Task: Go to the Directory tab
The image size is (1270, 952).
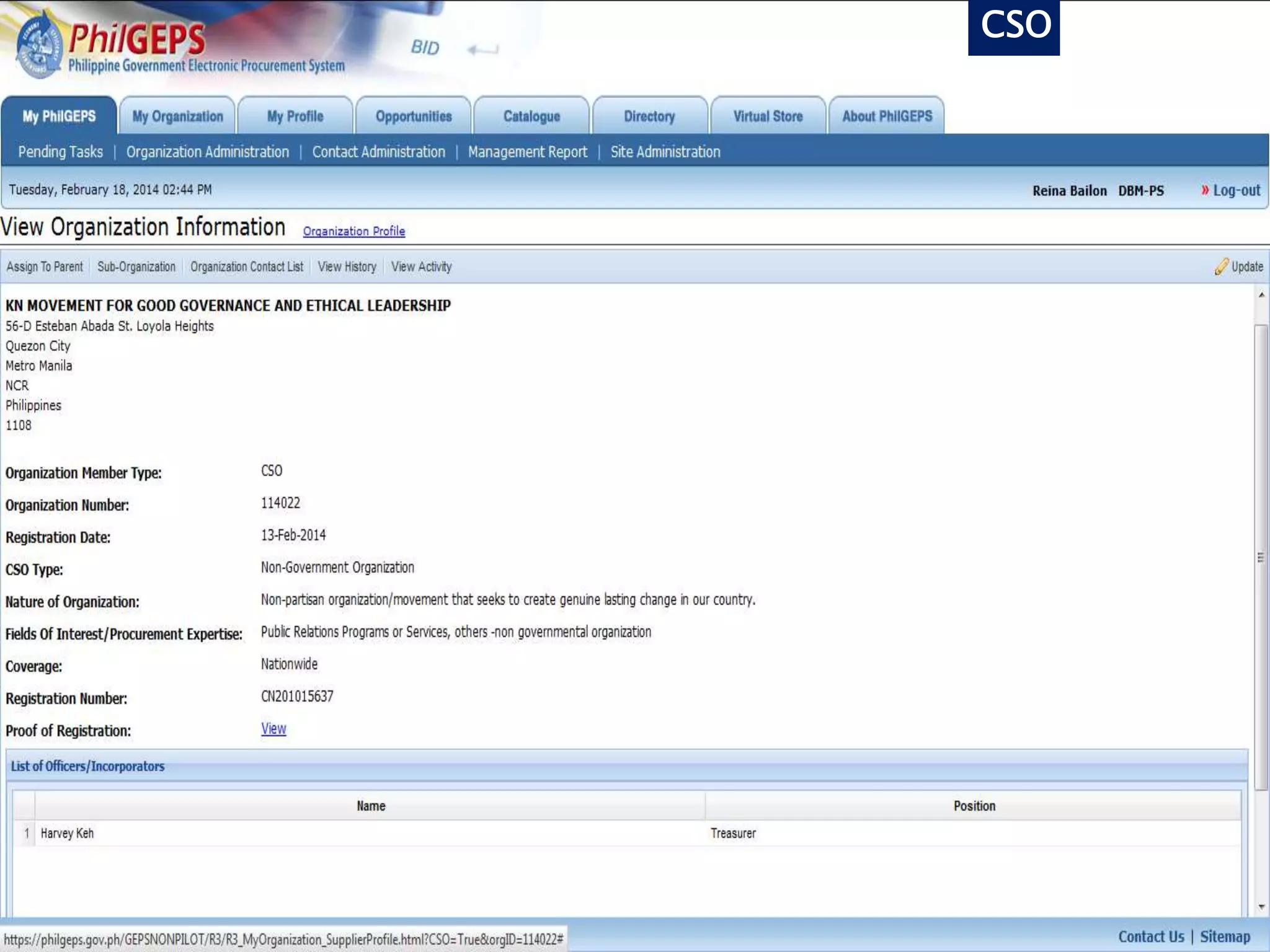Action: click(649, 117)
